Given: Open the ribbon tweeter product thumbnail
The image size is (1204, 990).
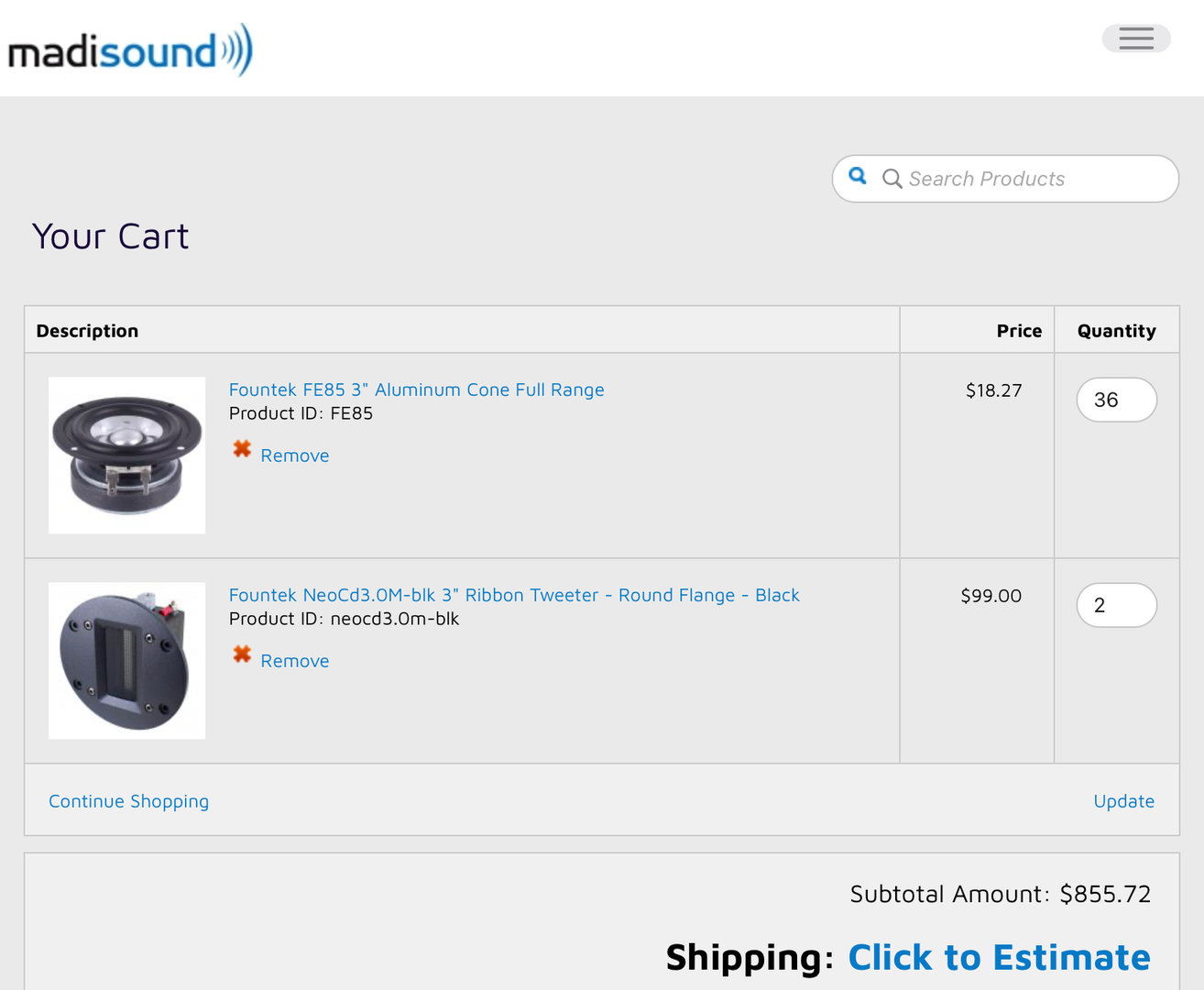Looking at the screenshot, I should pos(126,660).
